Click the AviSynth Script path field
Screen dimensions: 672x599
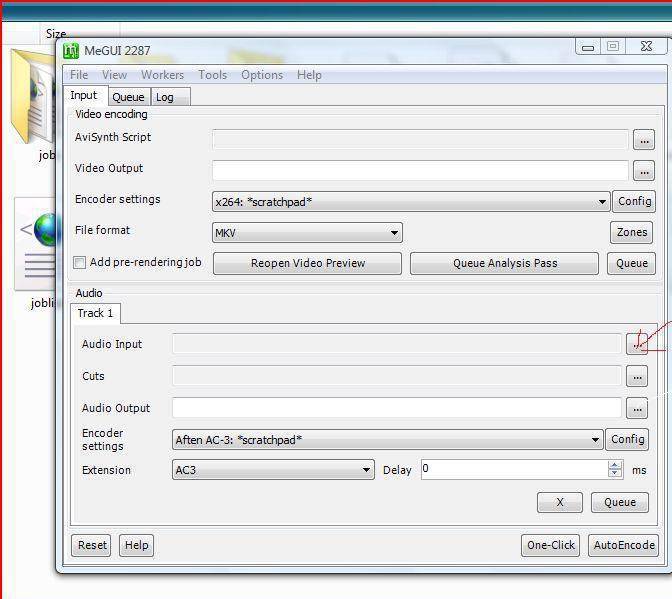tap(420, 140)
